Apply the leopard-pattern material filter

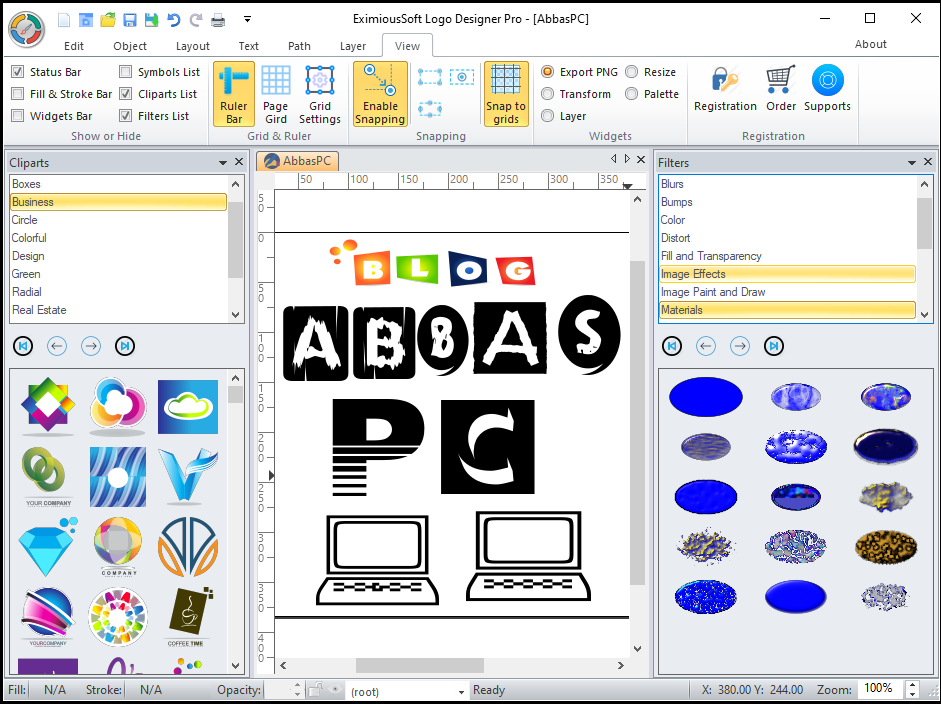coord(885,546)
